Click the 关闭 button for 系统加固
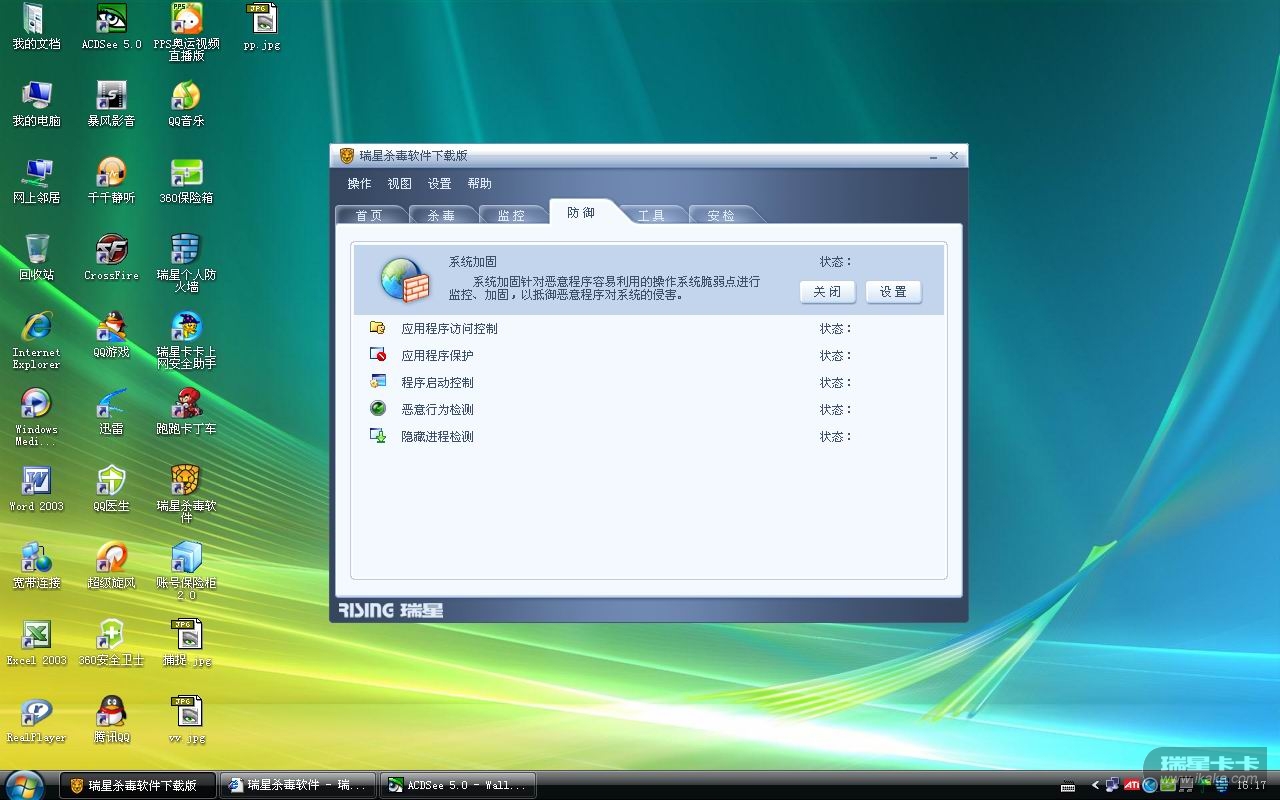This screenshot has width=1280, height=800. (x=827, y=292)
